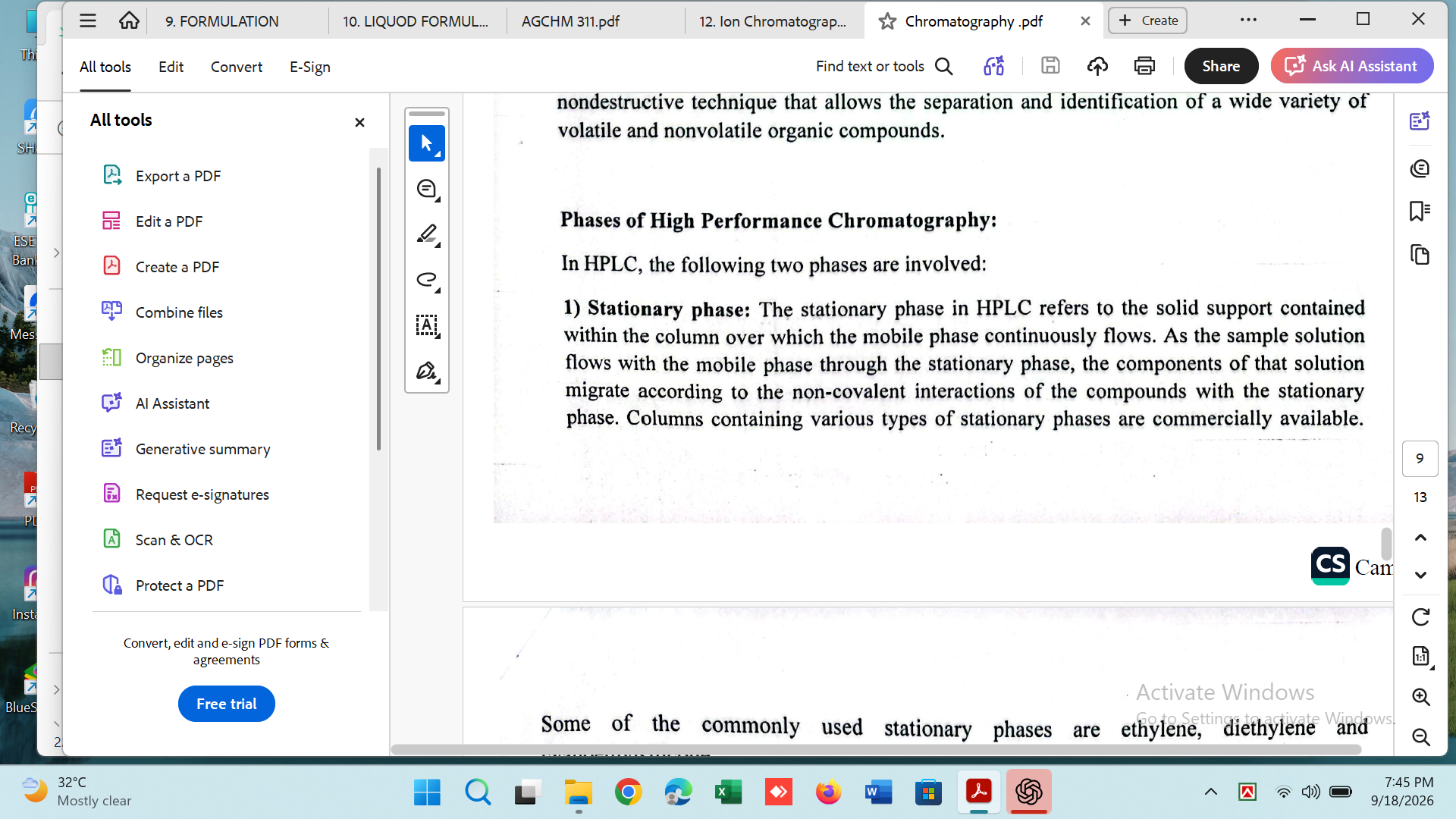Select the freehand draw loop tool
The height and width of the screenshot is (819, 1456).
coord(426,280)
